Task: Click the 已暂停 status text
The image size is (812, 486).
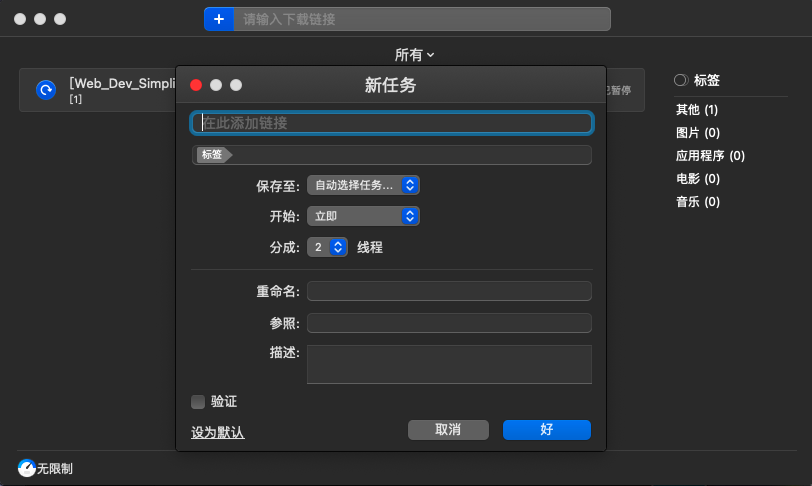Action: pos(618,91)
